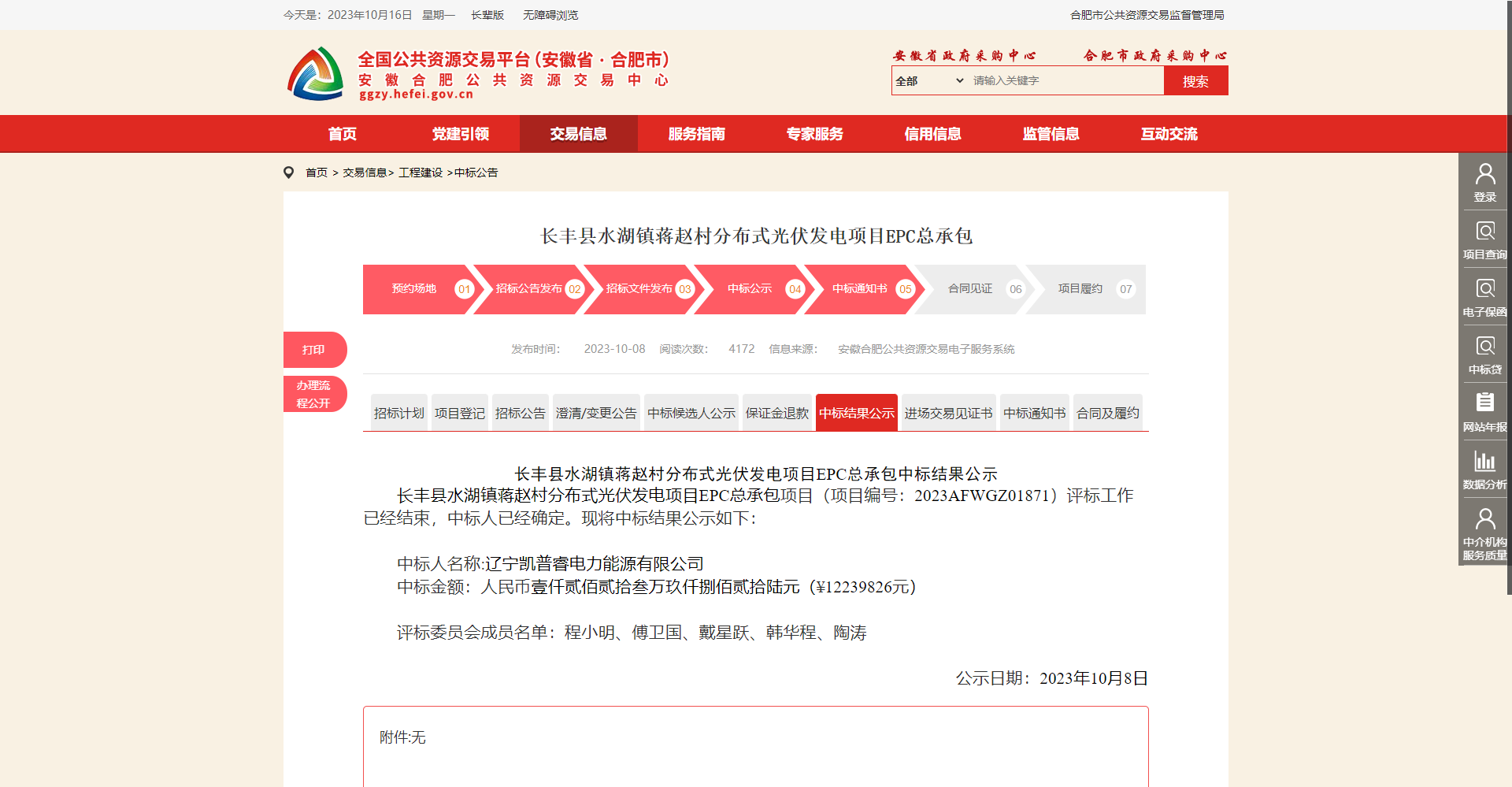This screenshot has height=787, width=1512.
Task: Click the 打印 print button
Action: pyautogui.click(x=313, y=350)
